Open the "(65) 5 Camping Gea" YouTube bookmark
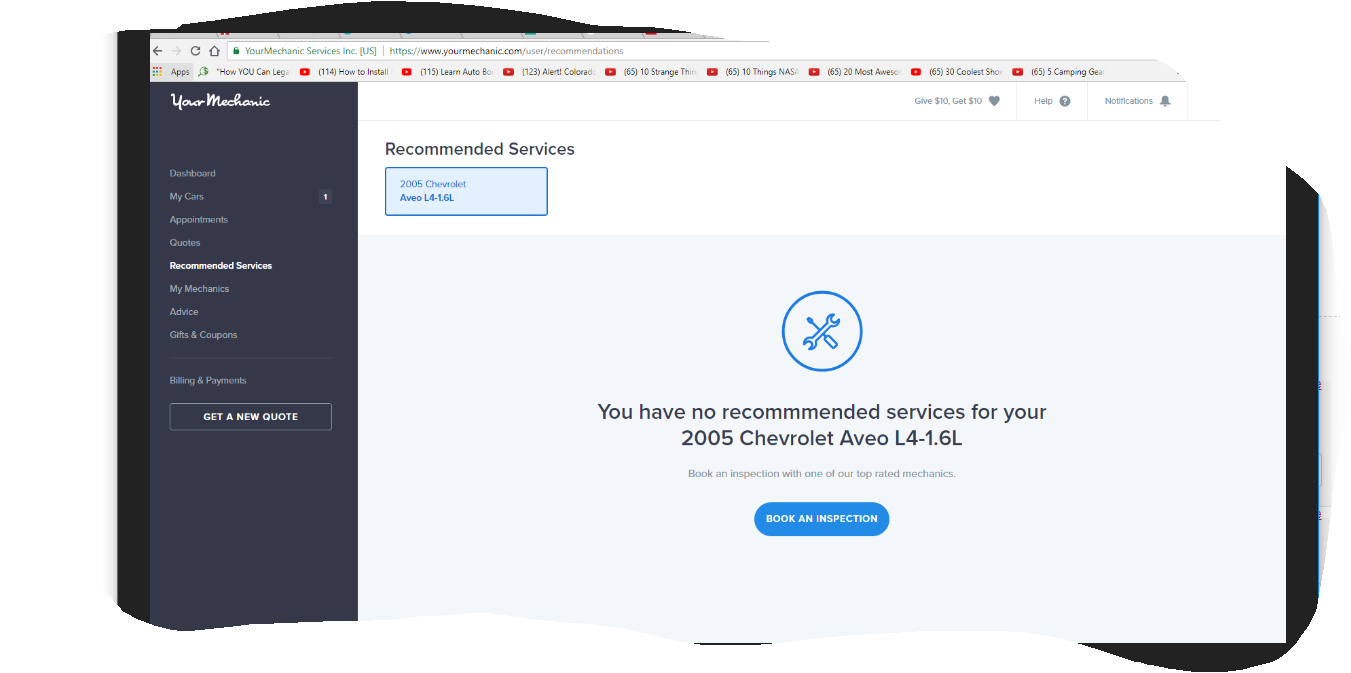The height and width of the screenshot is (673, 1351). click(1059, 72)
